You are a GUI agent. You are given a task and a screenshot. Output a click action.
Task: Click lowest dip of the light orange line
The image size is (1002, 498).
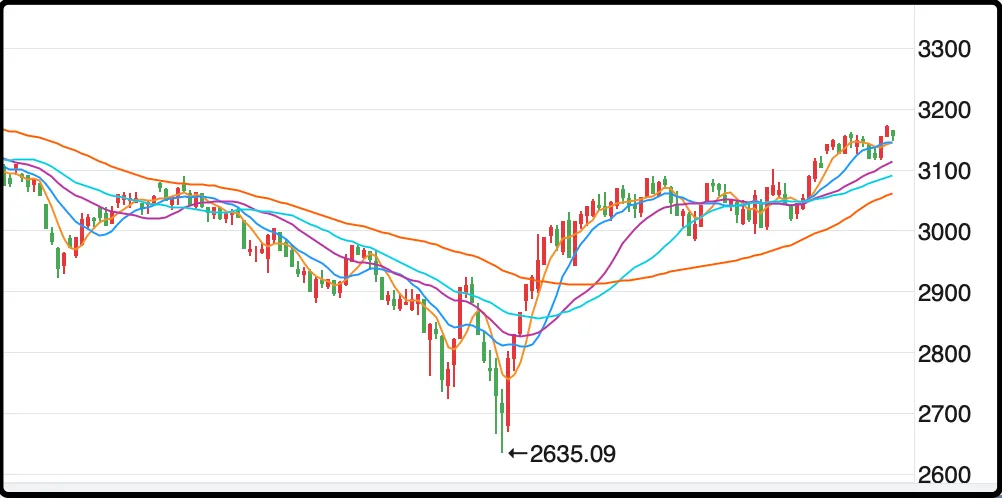click(508, 379)
